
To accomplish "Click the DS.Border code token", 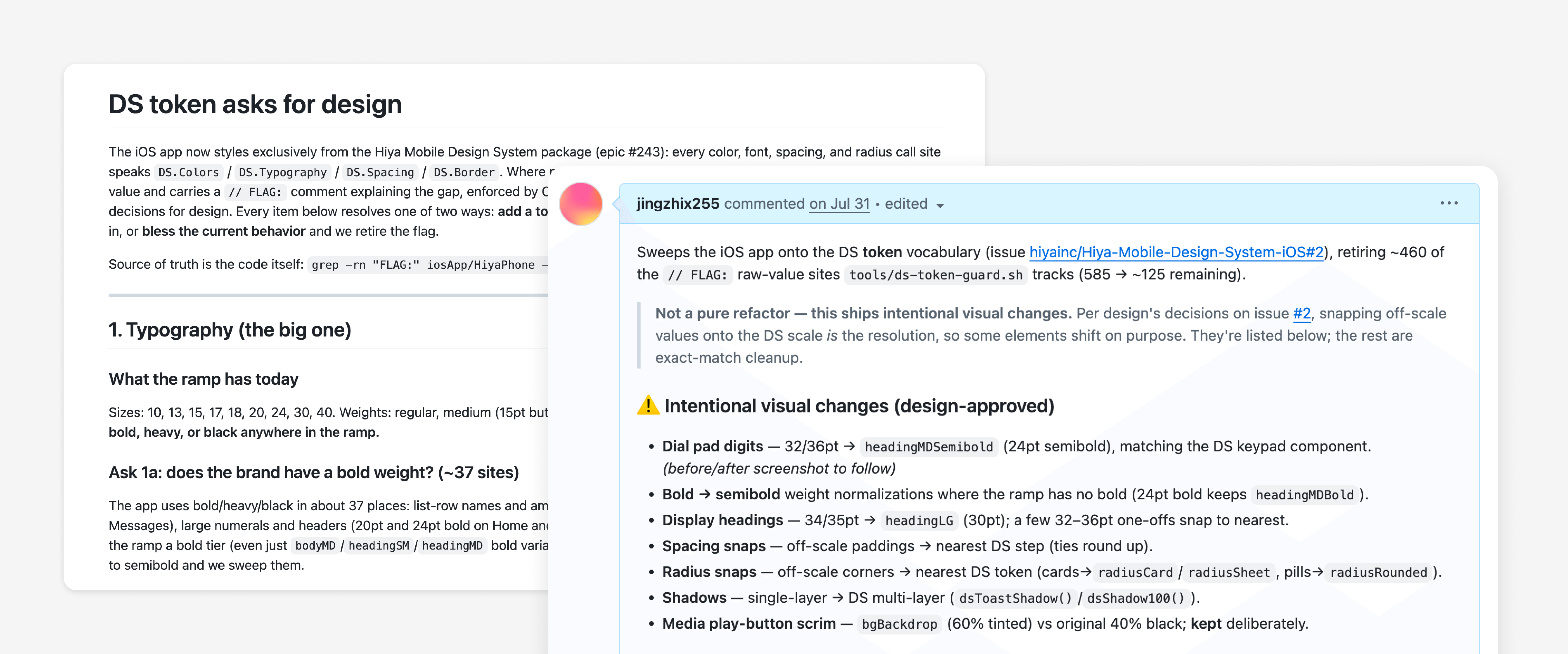I will [464, 172].
